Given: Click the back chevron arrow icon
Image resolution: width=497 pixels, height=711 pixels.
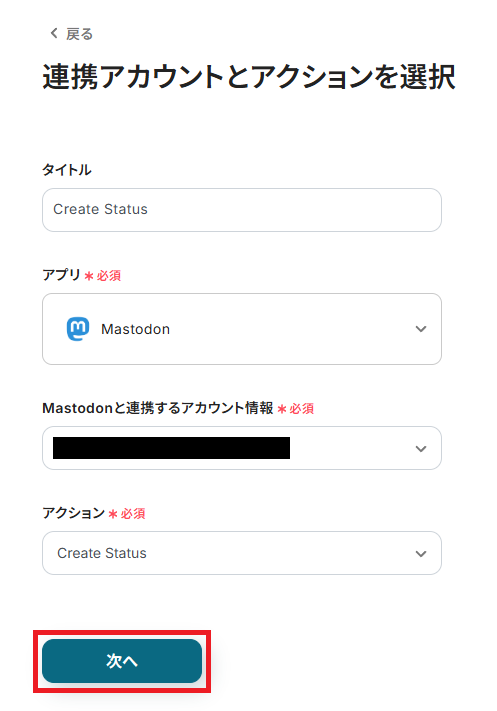Looking at the screenshot, I should pyautogui.click(x=54, y=33).
